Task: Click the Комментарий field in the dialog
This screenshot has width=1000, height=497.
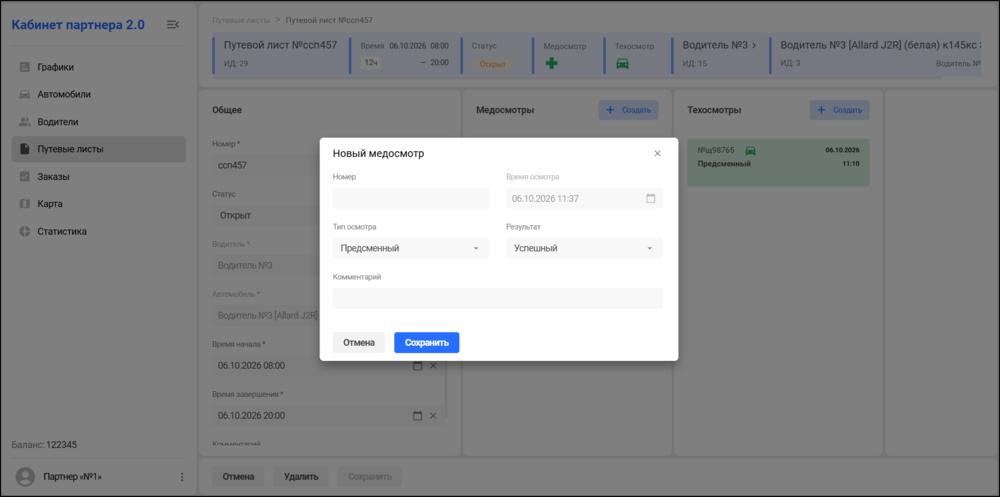Action: coord(497,298)
